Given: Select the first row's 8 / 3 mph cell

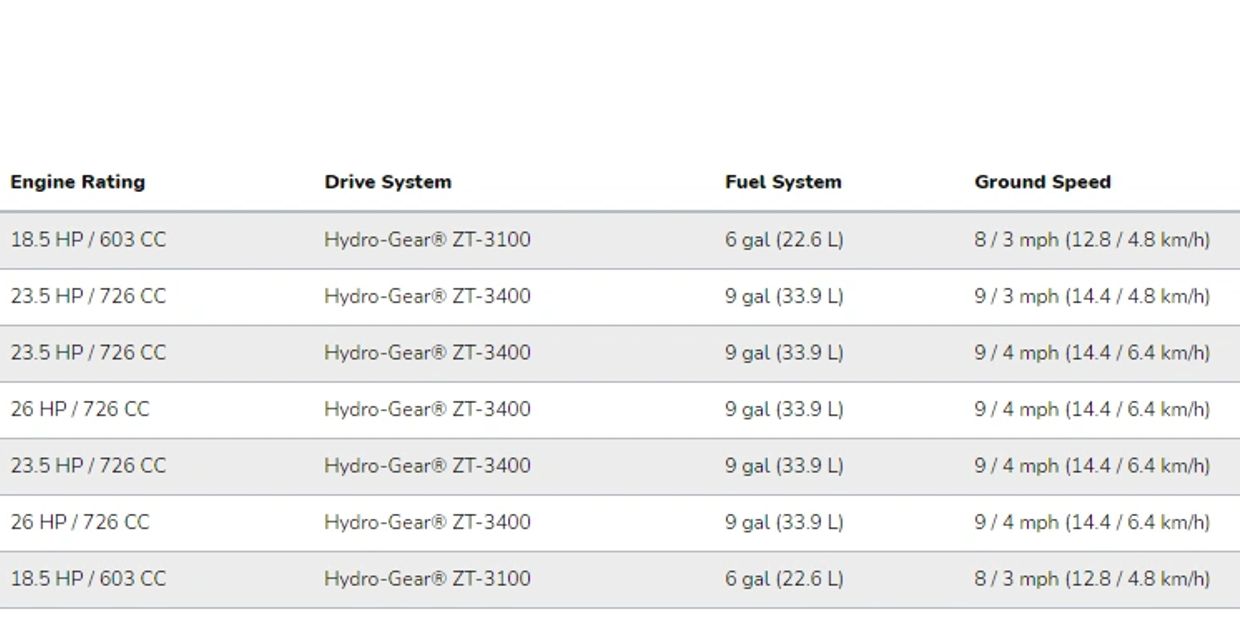Looking at the screenshot, I should click(x=1092, y=240).
